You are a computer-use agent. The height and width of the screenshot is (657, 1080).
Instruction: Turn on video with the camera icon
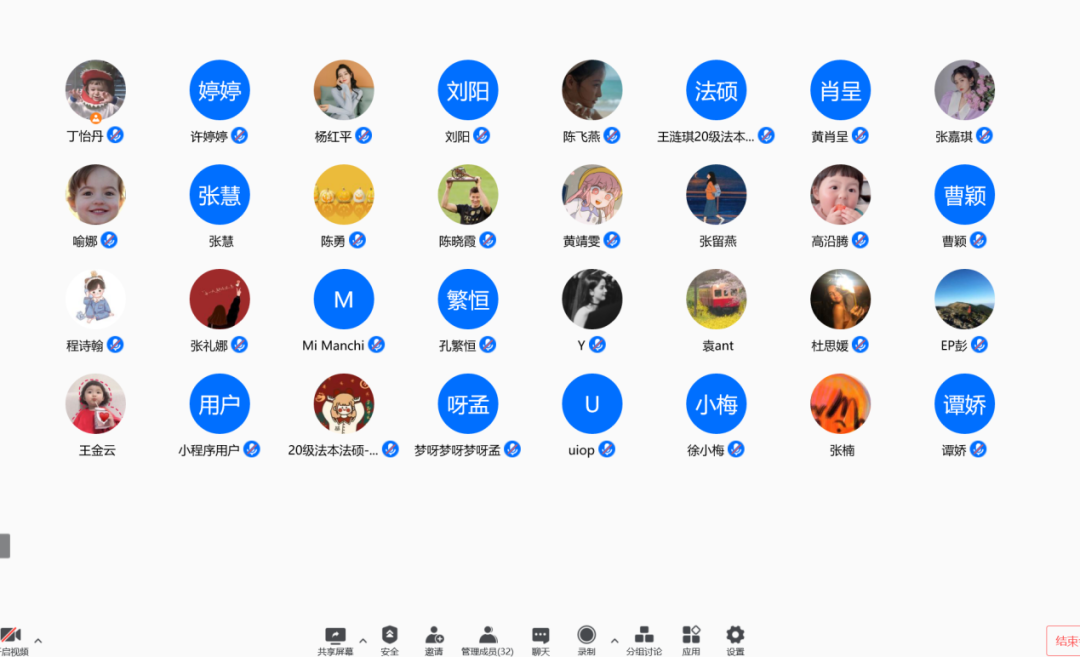pos(11,635)
